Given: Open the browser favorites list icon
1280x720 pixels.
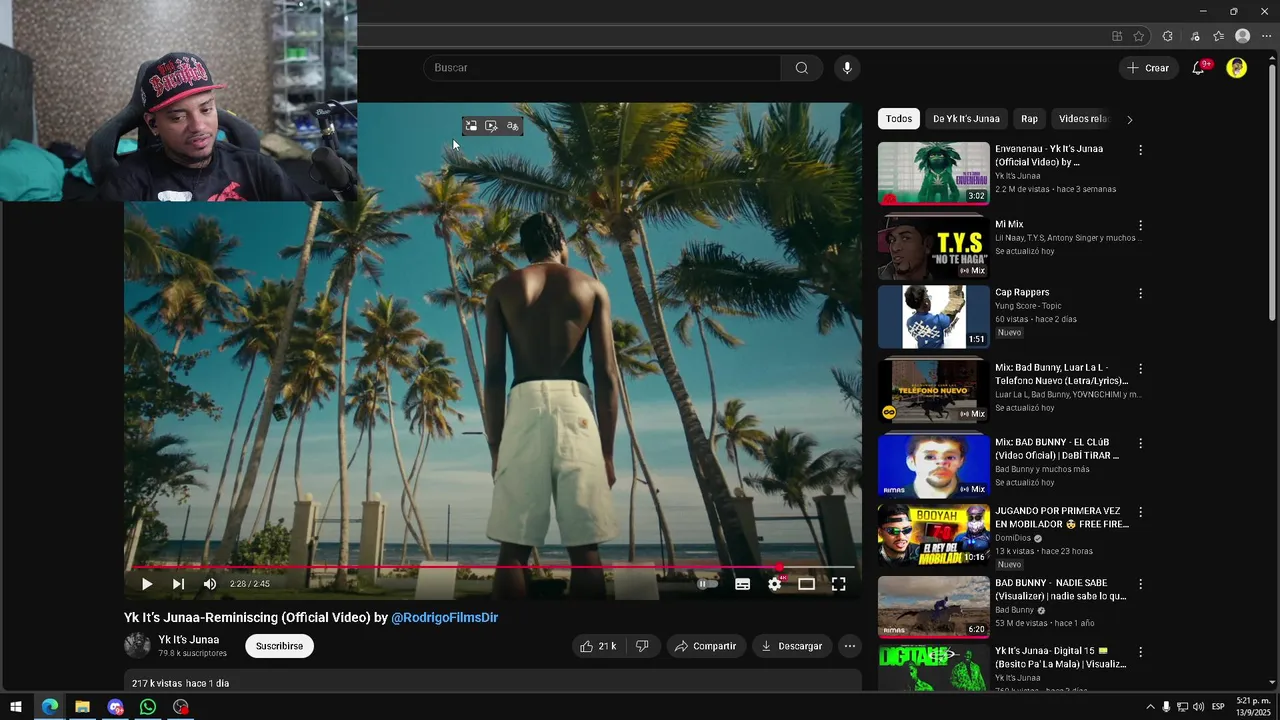Looking at the screenshot, I should tap(1218, 36).
